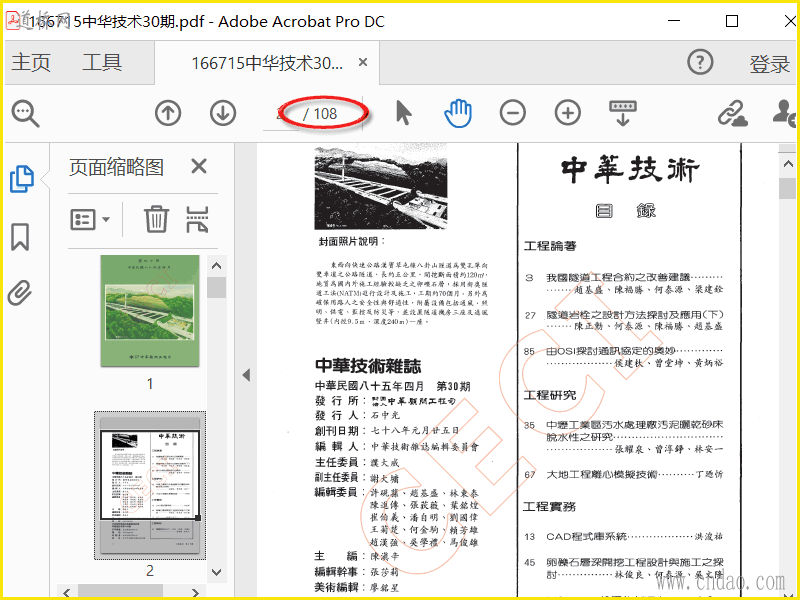Collapse the navigation pane with left triangle
The width and height of the screenshot is (800, 600).
(x=246, y=375)
